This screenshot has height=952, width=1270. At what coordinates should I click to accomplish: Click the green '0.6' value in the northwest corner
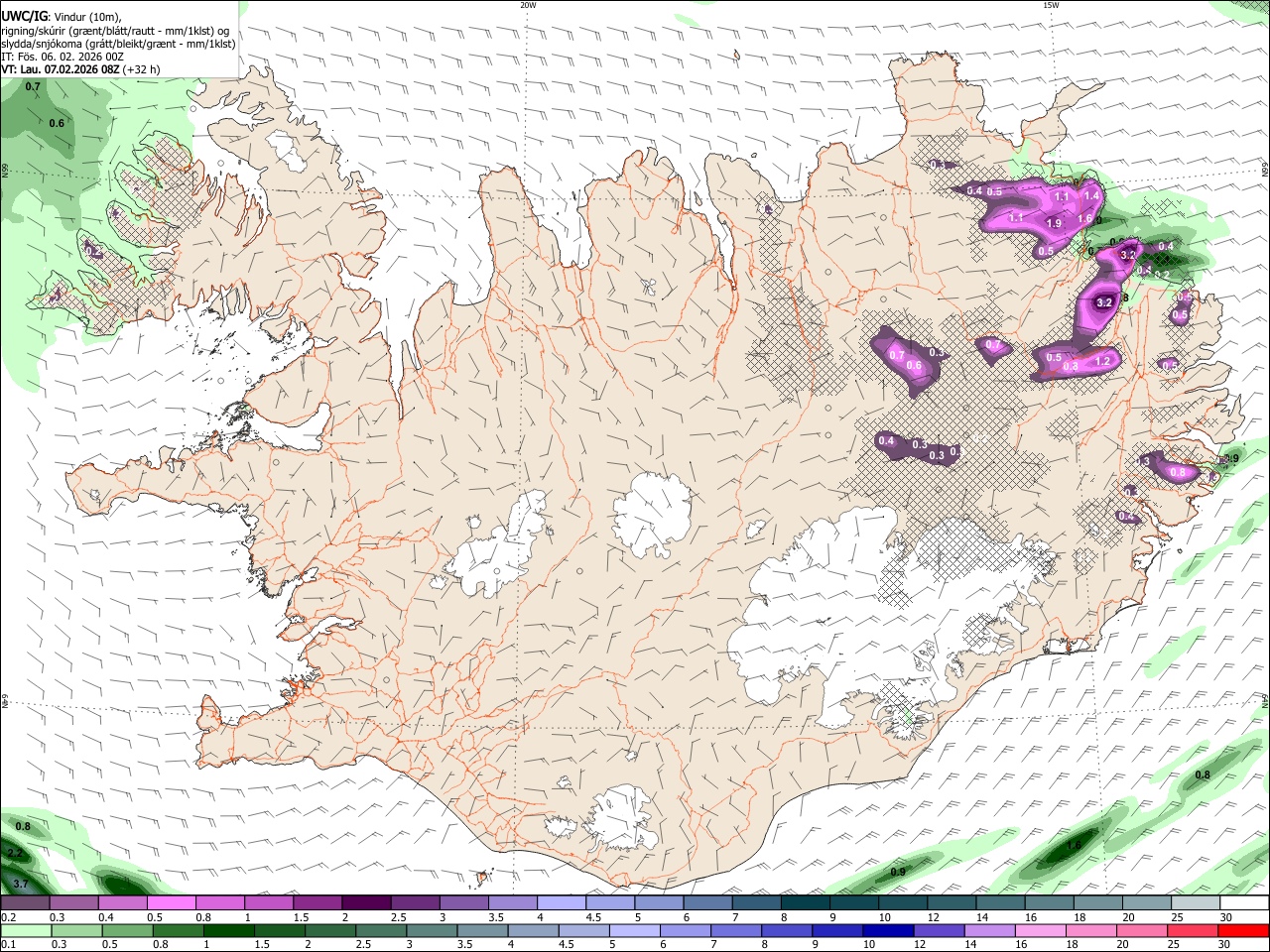57,123
